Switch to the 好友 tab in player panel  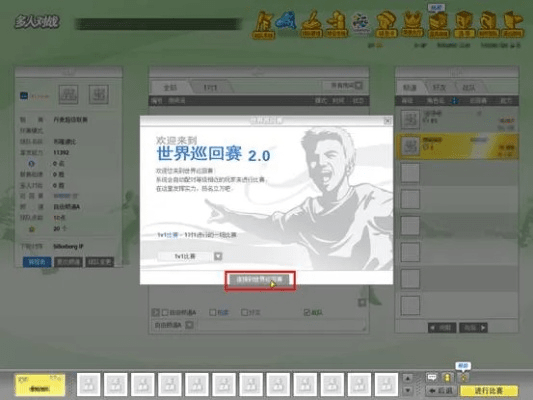pyautogui.click(x=439, y=88)
